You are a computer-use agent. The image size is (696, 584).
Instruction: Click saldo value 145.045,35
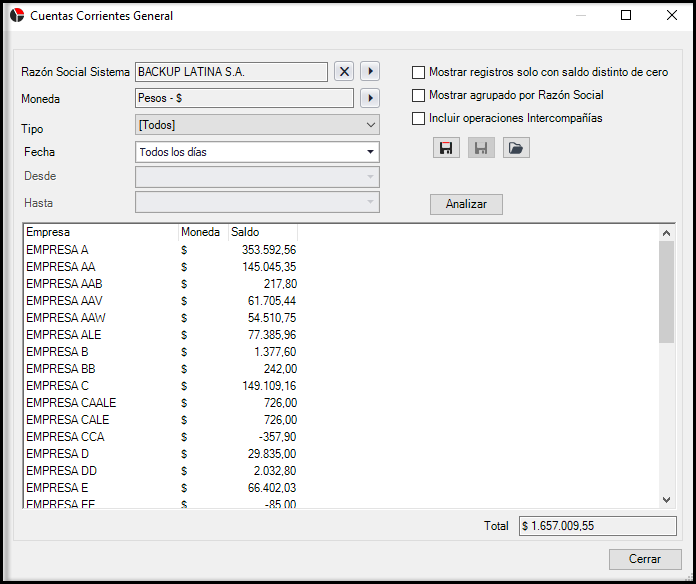coord(269,267)
